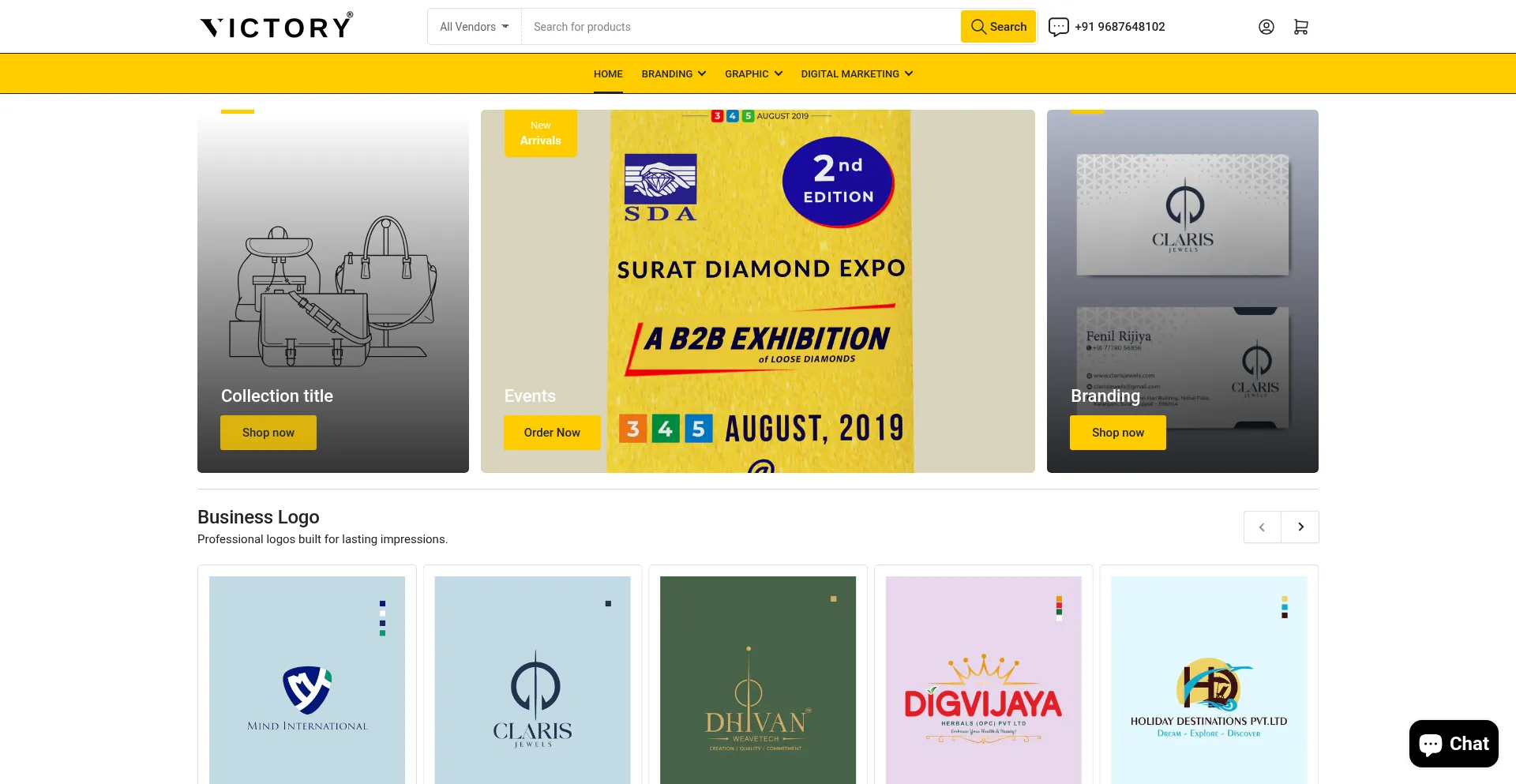Open the Holiday Destinations logo thumbnail
The image size is (1516, 784).
1209,680
